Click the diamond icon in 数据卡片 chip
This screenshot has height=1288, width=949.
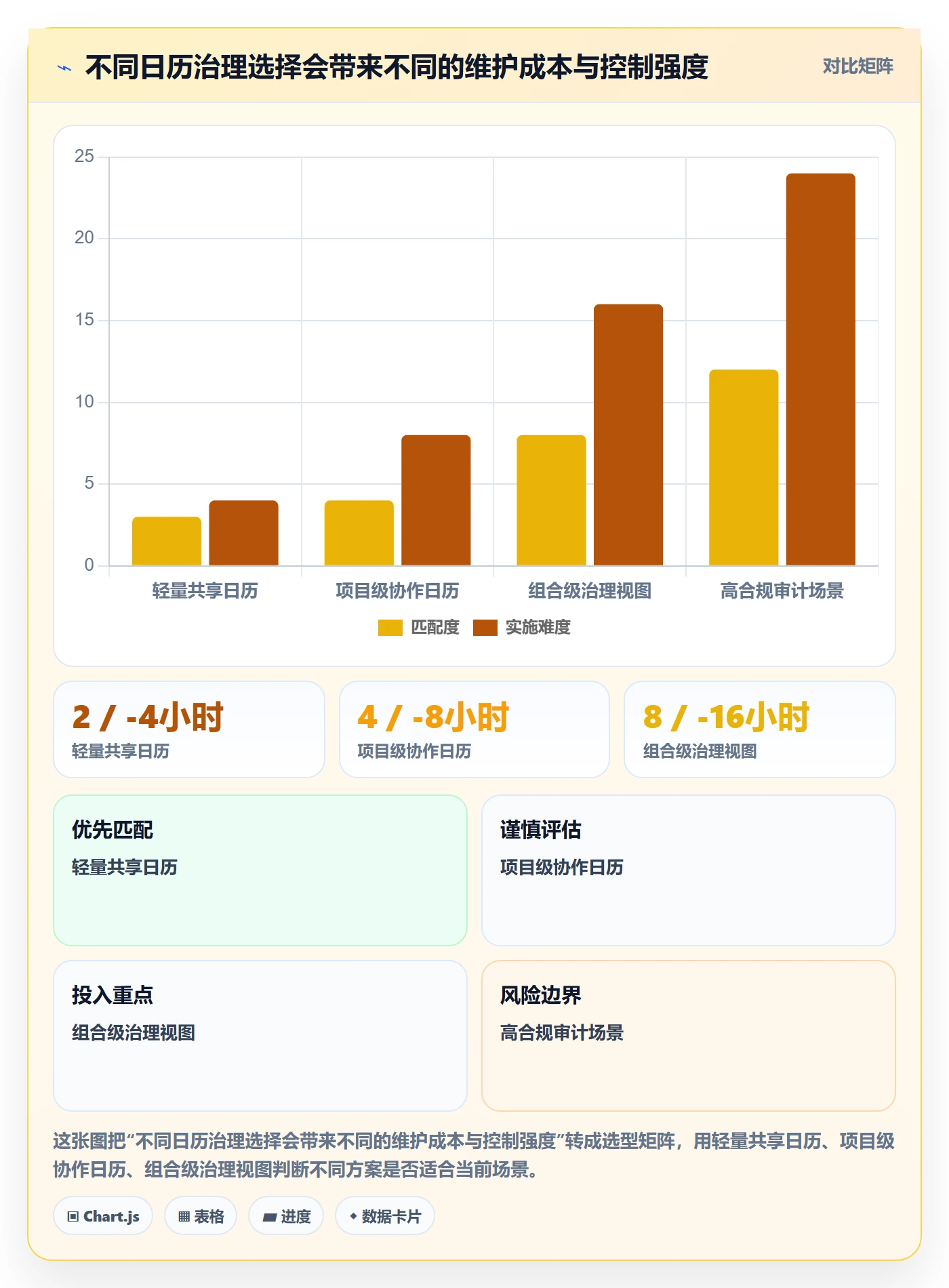(x=353, y=1216)
